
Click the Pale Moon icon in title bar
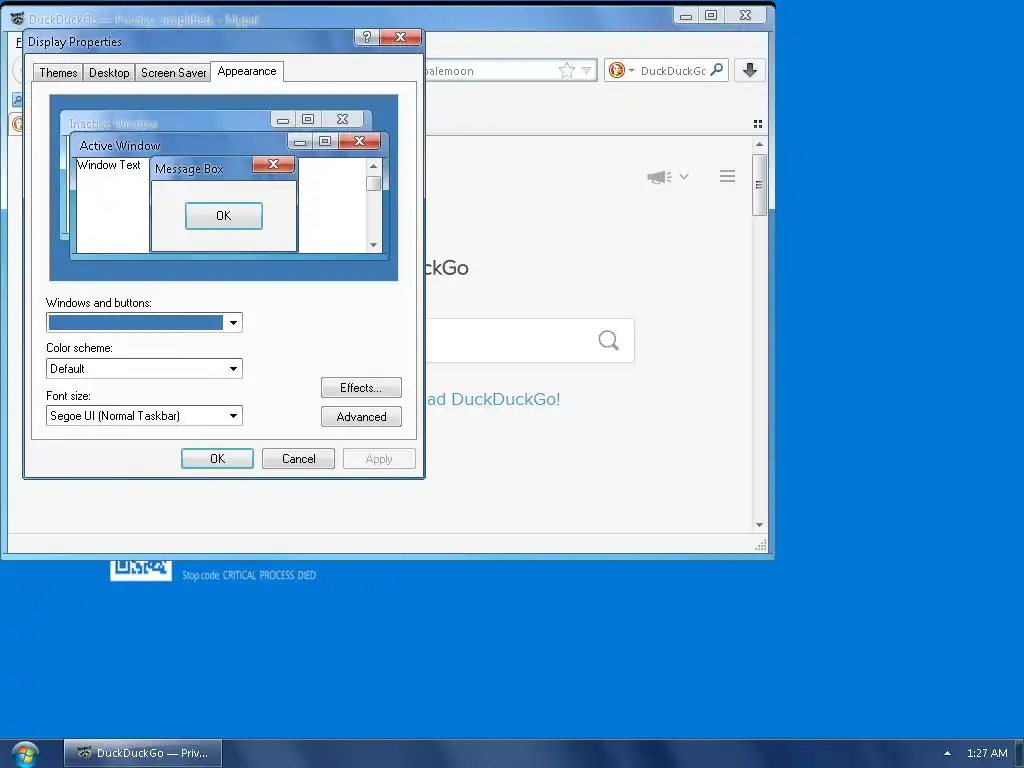pos(18,18)
